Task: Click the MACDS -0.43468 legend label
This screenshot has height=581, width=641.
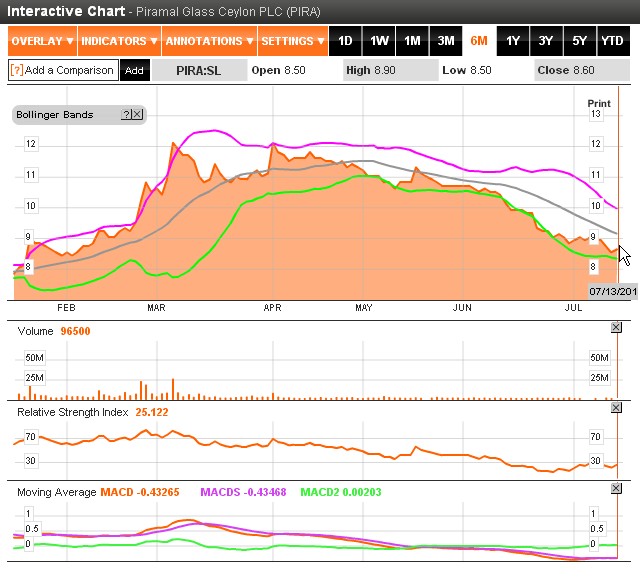Action: pyautogui.click(x=243, y=492)
